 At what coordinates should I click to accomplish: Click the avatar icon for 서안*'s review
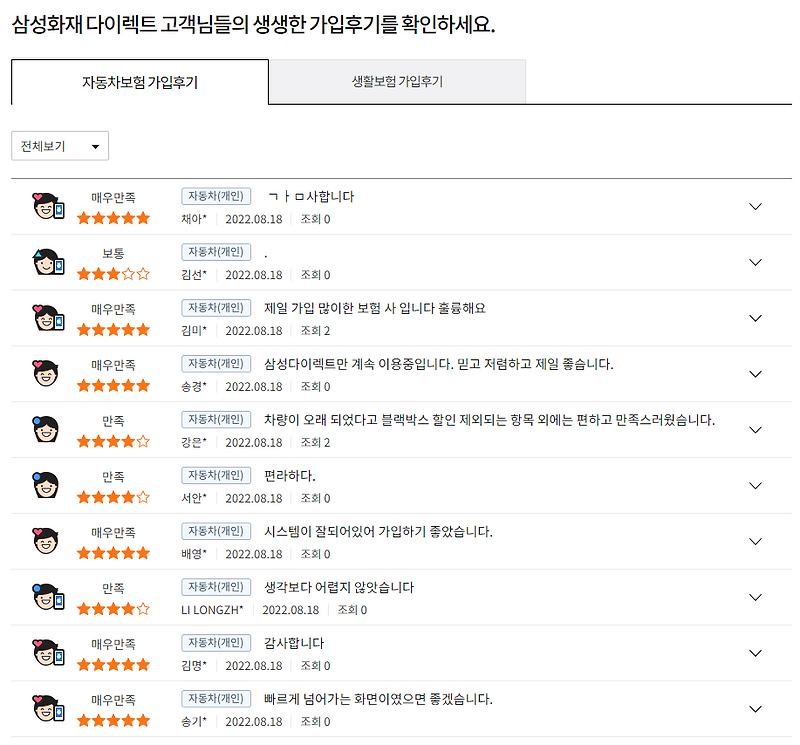coord(46,485)
